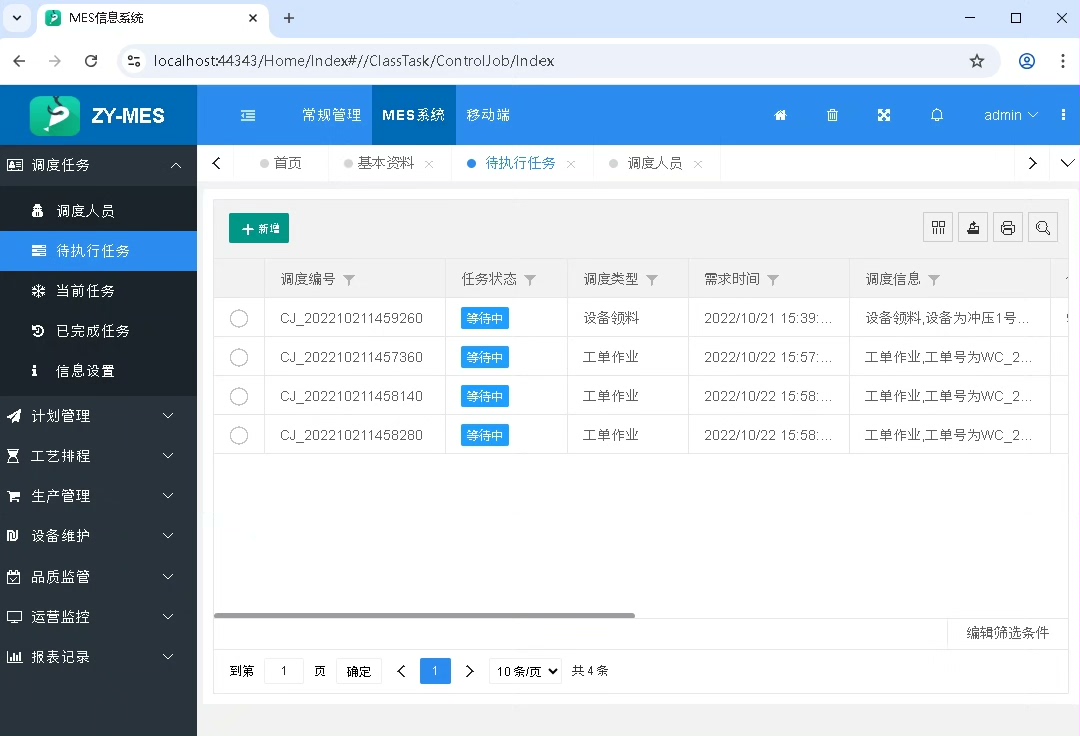Toggle fullscreen via header expand icon
The height and width of the screenshot is (736, 1080).
point(884,115)
